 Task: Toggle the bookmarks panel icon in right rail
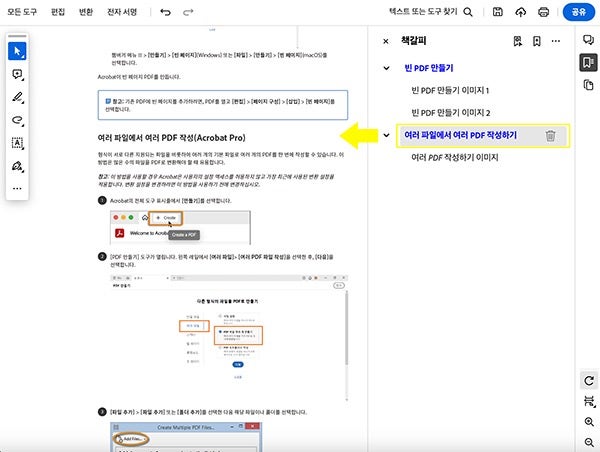click(589, 62)
